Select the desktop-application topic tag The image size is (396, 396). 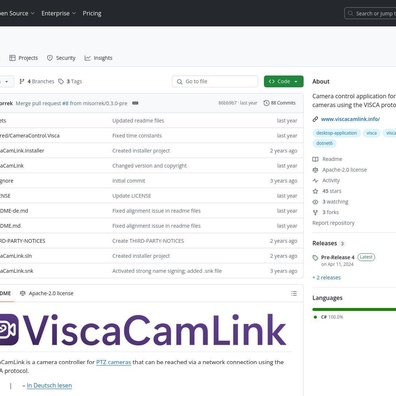[336, 133]
